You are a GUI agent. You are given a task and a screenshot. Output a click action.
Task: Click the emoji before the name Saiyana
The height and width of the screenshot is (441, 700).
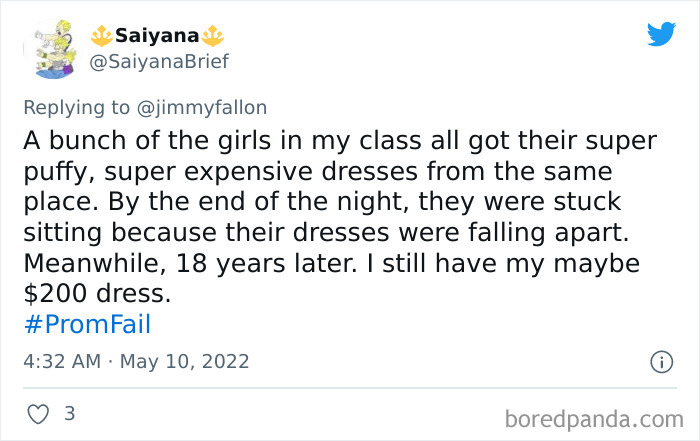pyautogui.click(x=103, y=36)
